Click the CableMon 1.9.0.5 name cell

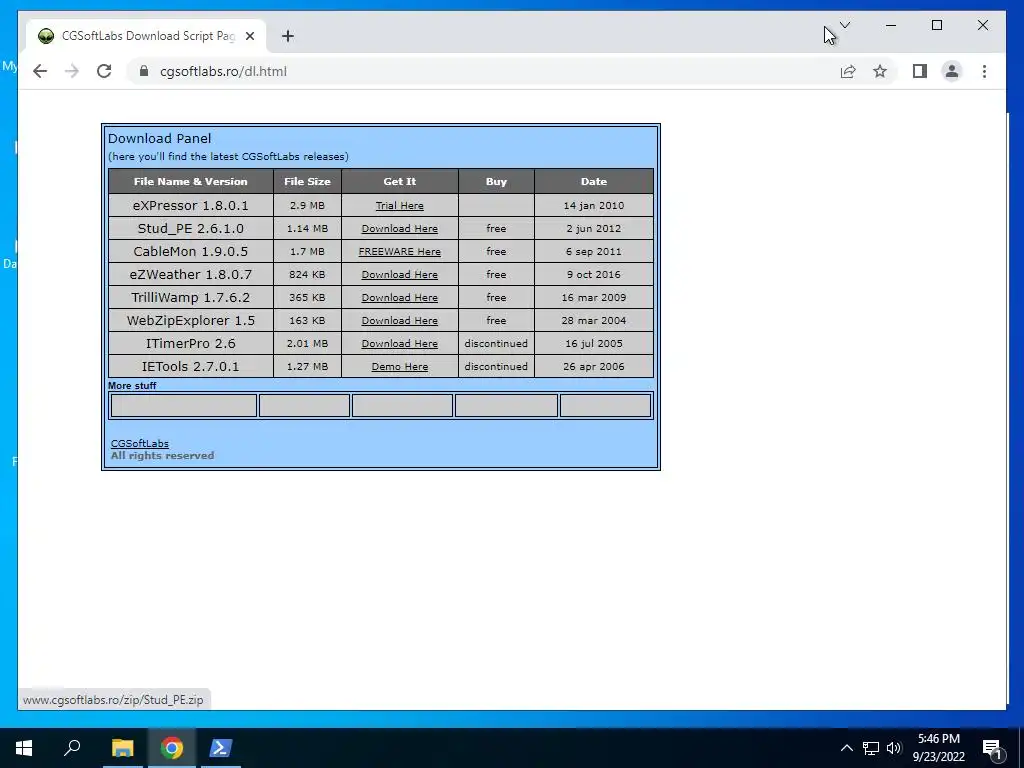tap(191, 251)
